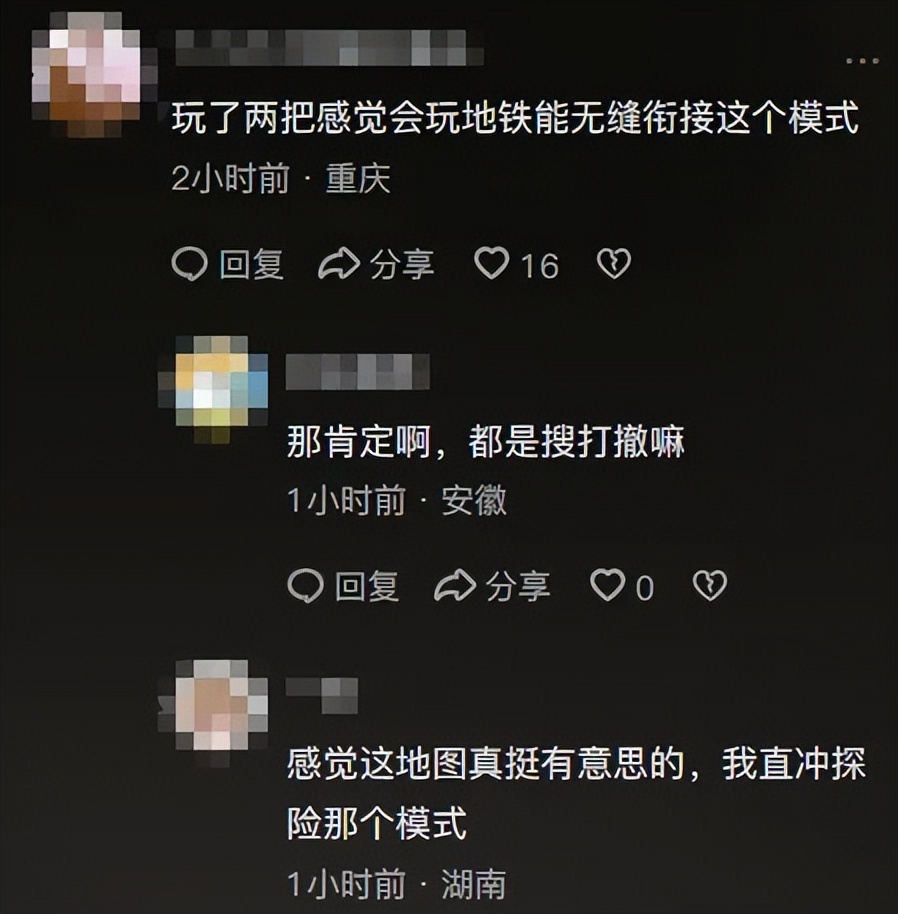Select comment about 玩了两把感觉会玩地铁
The height and width of the screenshot is (914, 898).
click(515, 118)
